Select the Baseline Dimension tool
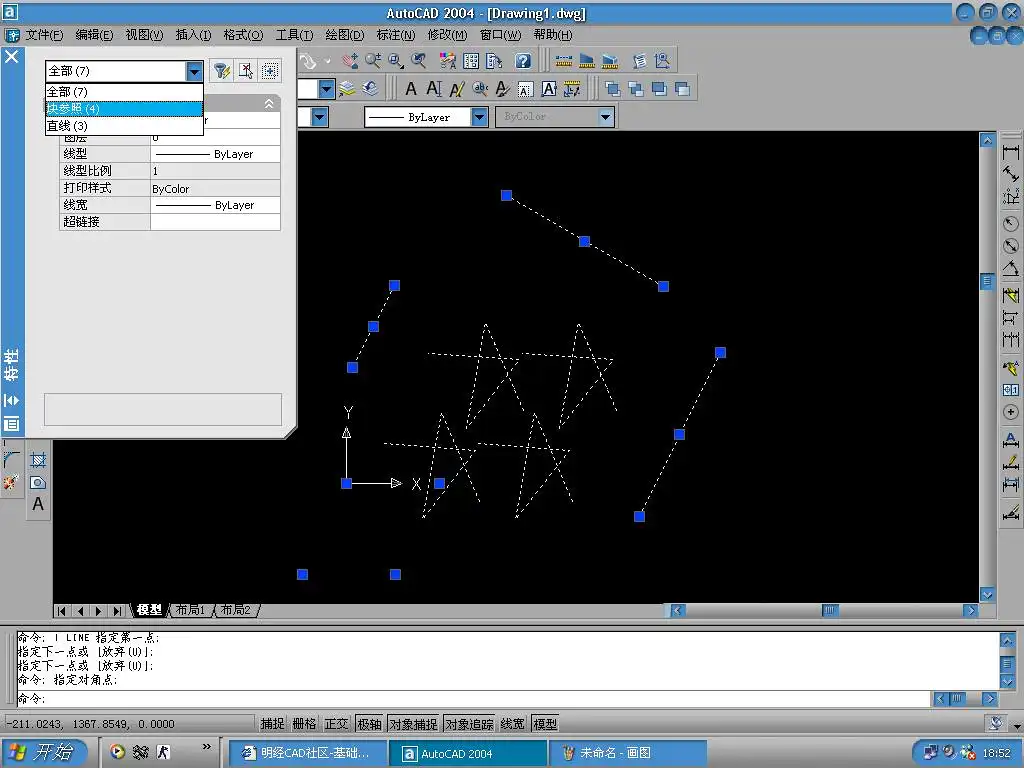The height and width of the screenshot is (768, 1024). pyautogui.click(x=1010, y=318)
